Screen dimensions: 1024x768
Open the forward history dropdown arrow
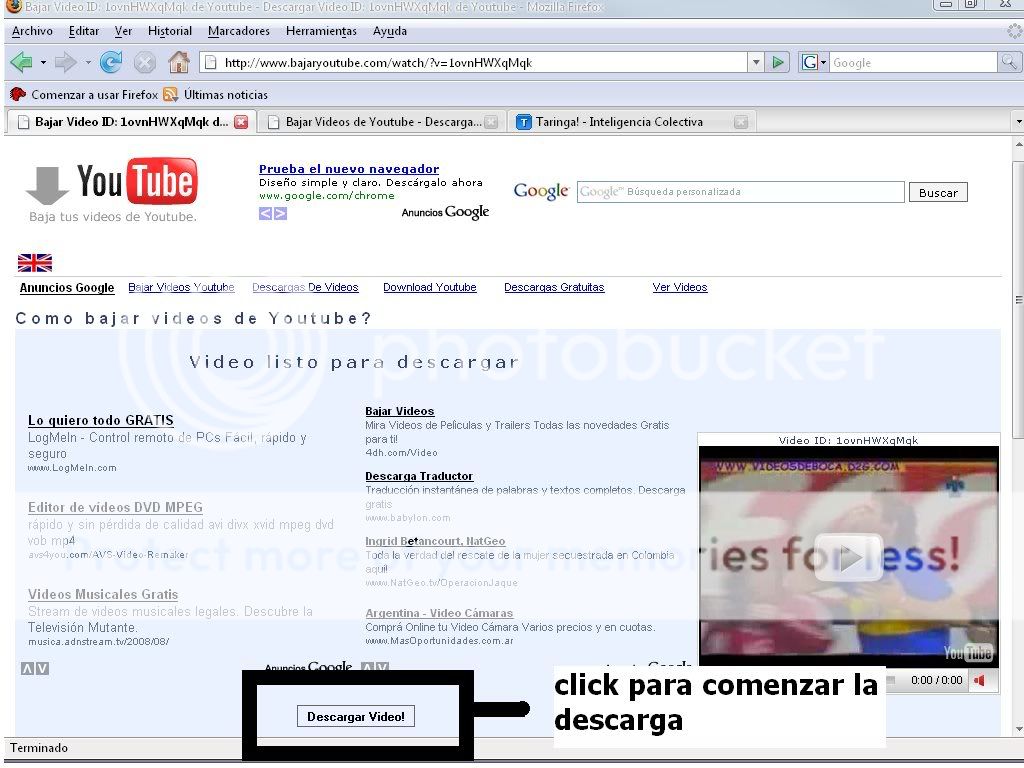coord(88,63)
